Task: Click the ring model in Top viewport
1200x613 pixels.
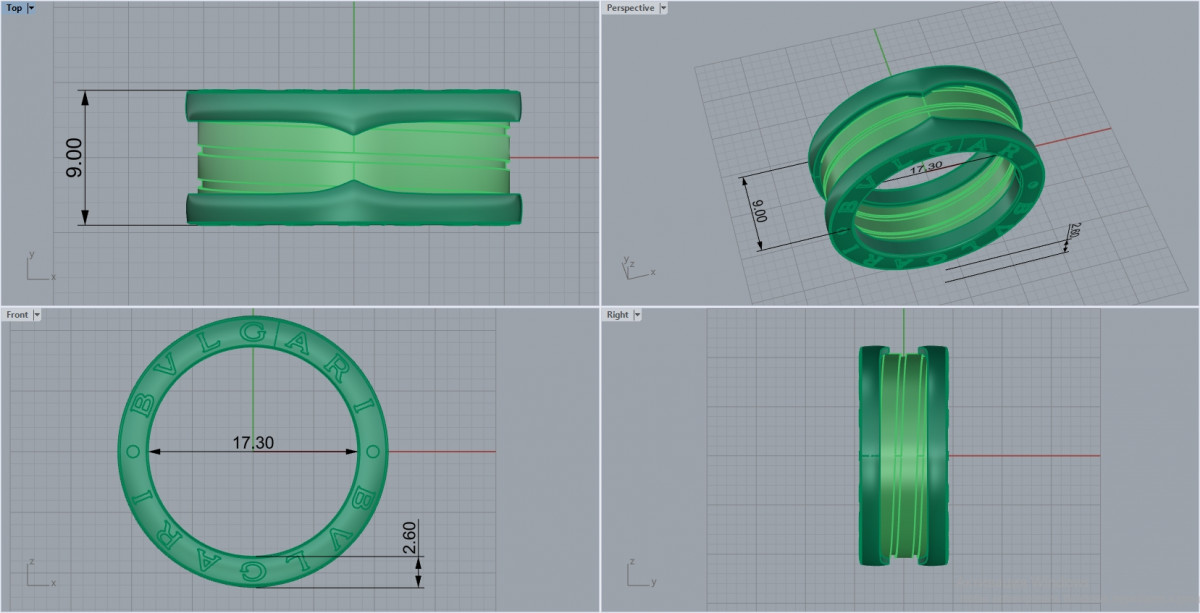Action: [x=354, y=157]
